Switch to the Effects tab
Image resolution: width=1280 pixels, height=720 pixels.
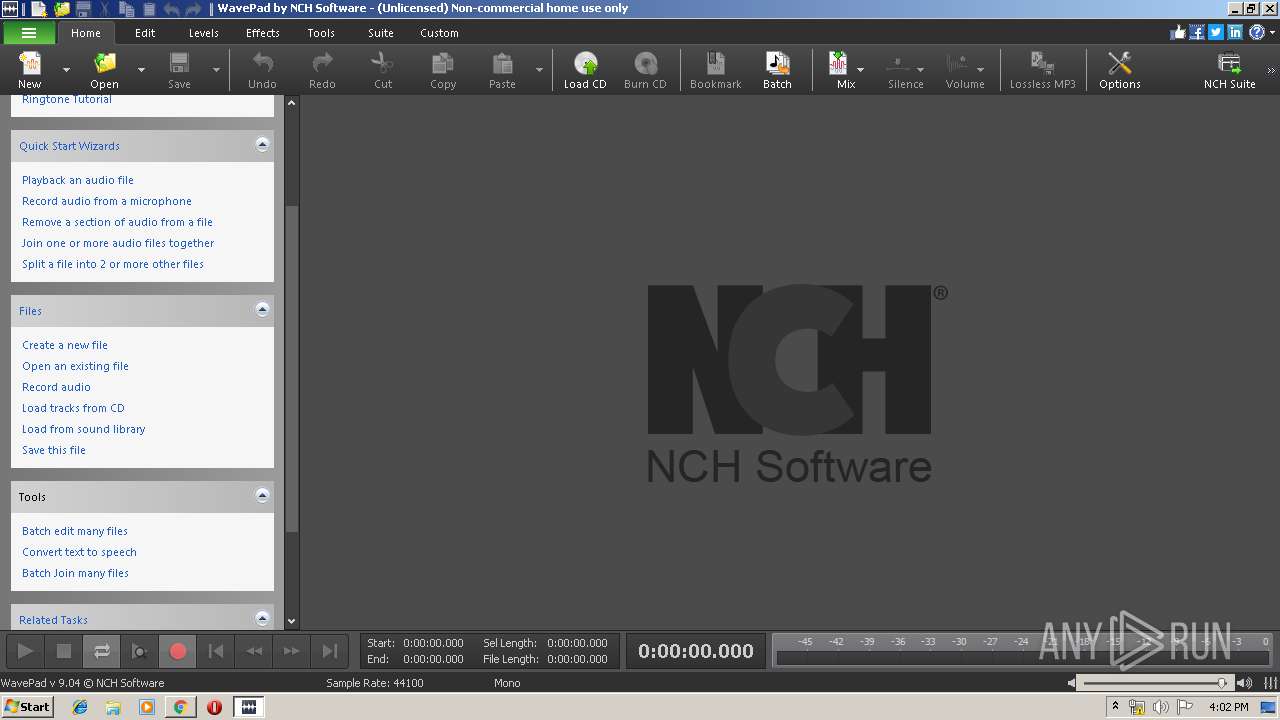pyautogui.click(x=263, y=33)
